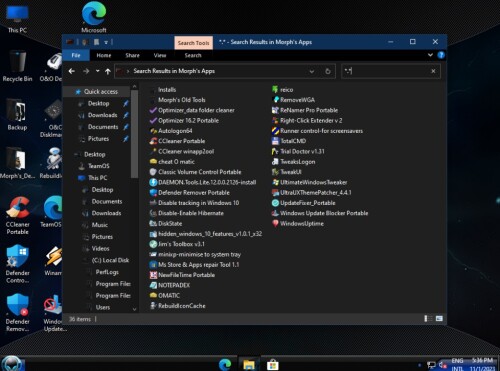The height and width of the screenshot is (371, 500).
Task: Open Defender Remover Portable result
Action: pos(190,193)
